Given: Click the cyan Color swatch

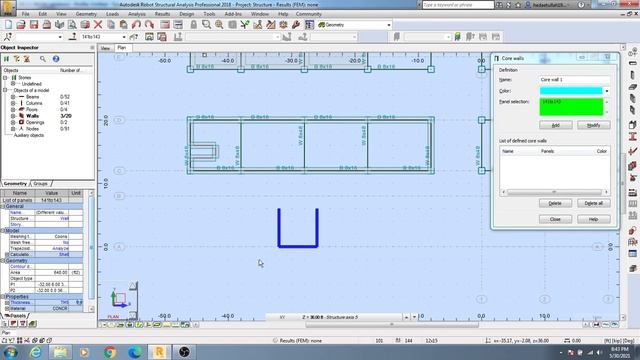Looking at the screenshot, I should point(571,91).
